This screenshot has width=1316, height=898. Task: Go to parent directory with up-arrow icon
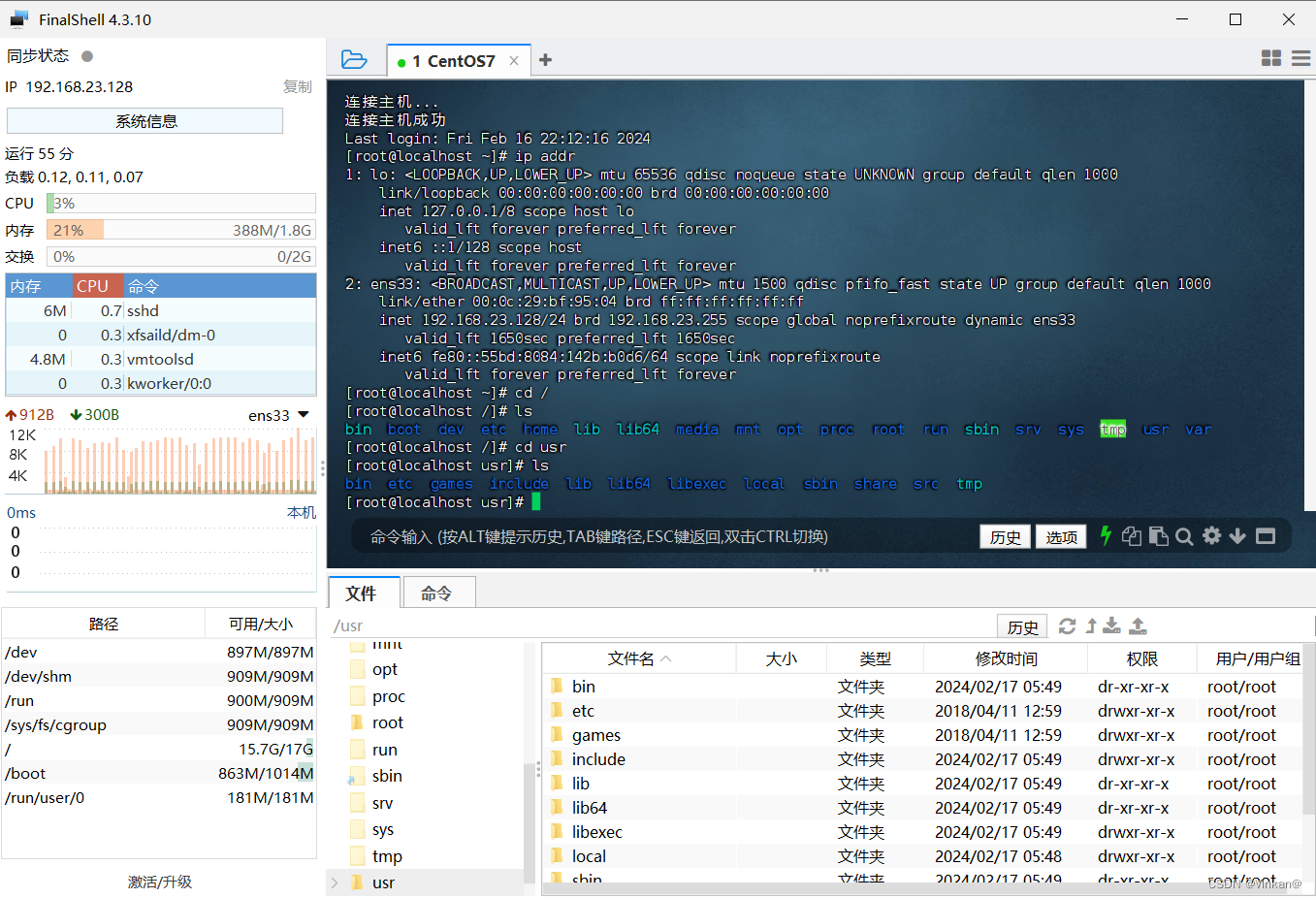(x=1088, y=625)
